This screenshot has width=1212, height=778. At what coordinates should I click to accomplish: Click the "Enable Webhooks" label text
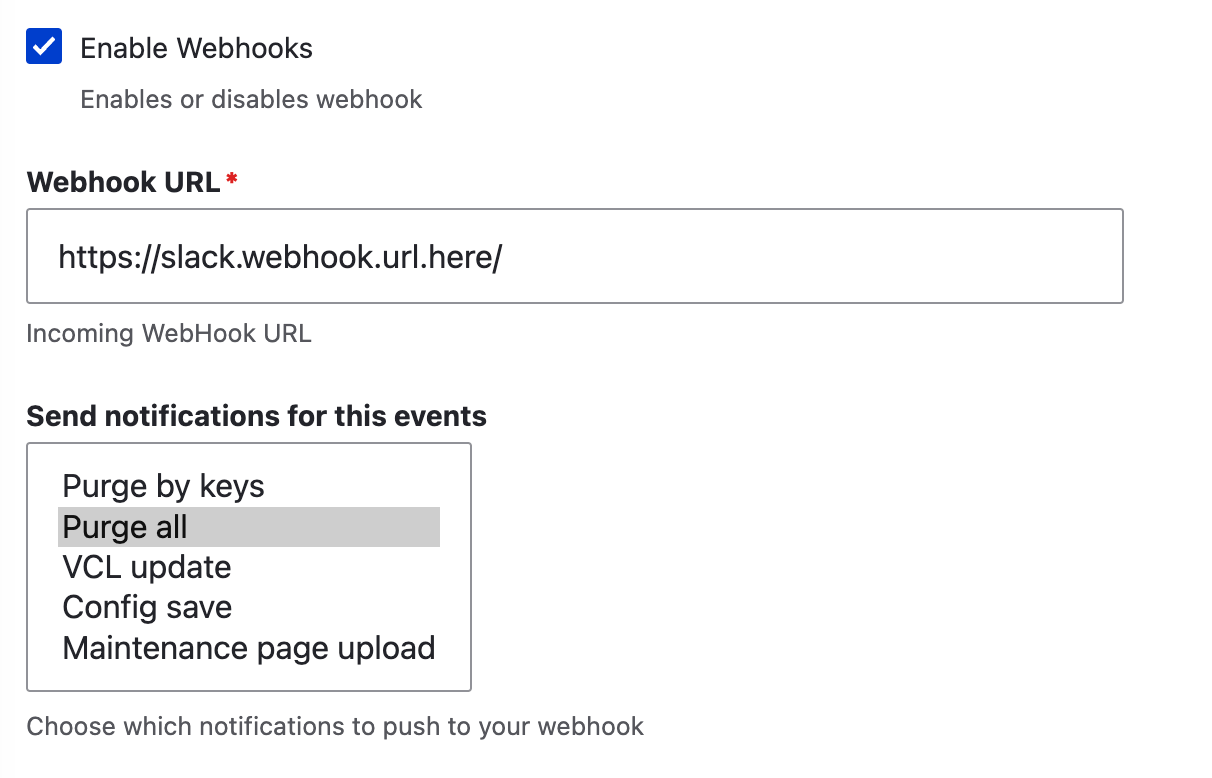196,48
